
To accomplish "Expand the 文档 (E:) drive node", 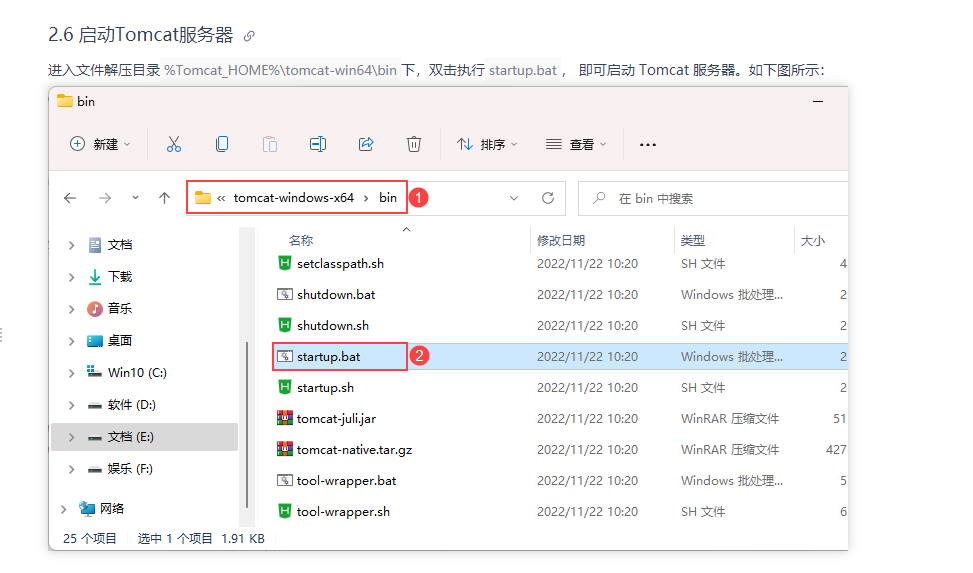I will point(71,437).
